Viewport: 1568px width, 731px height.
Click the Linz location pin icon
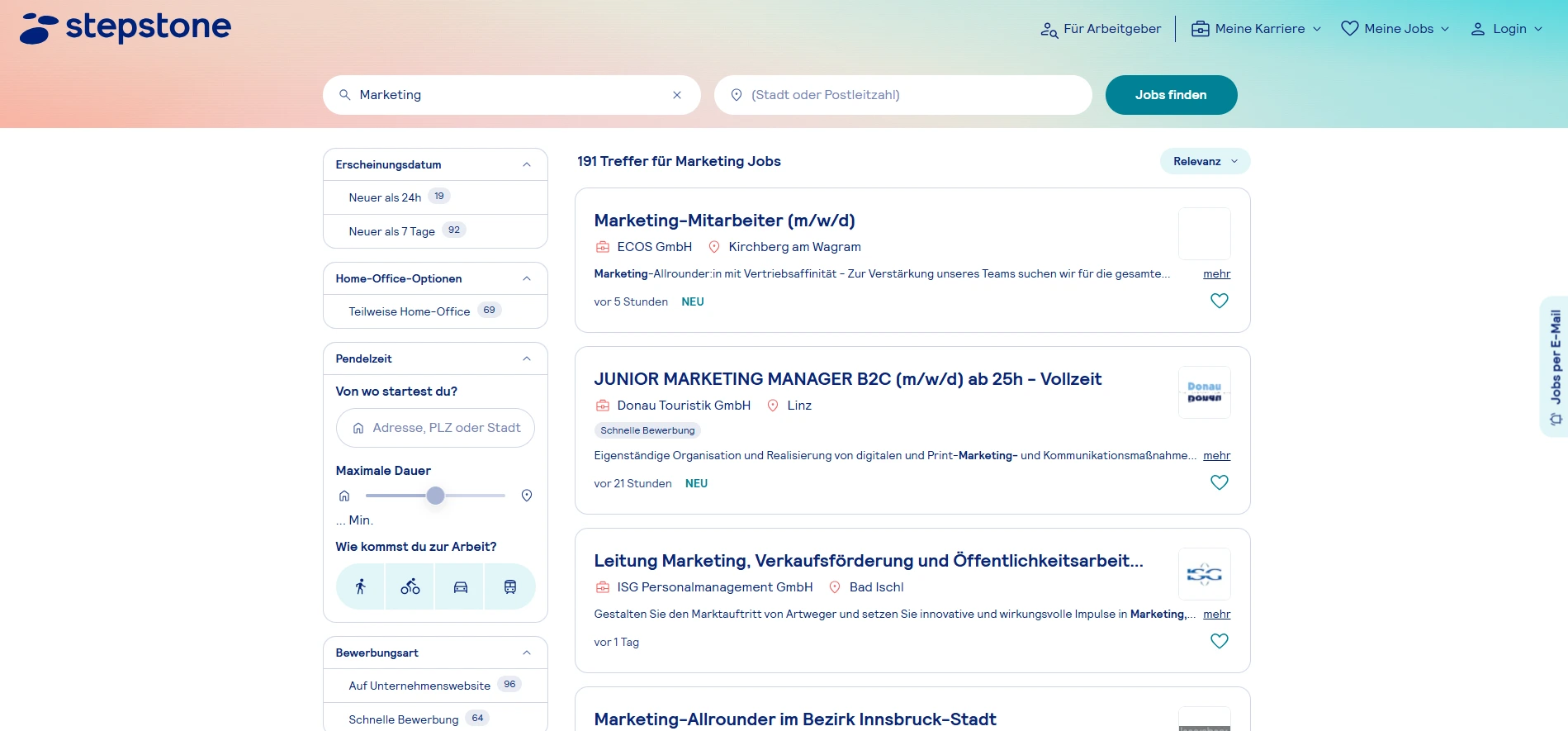click(773, 406)
